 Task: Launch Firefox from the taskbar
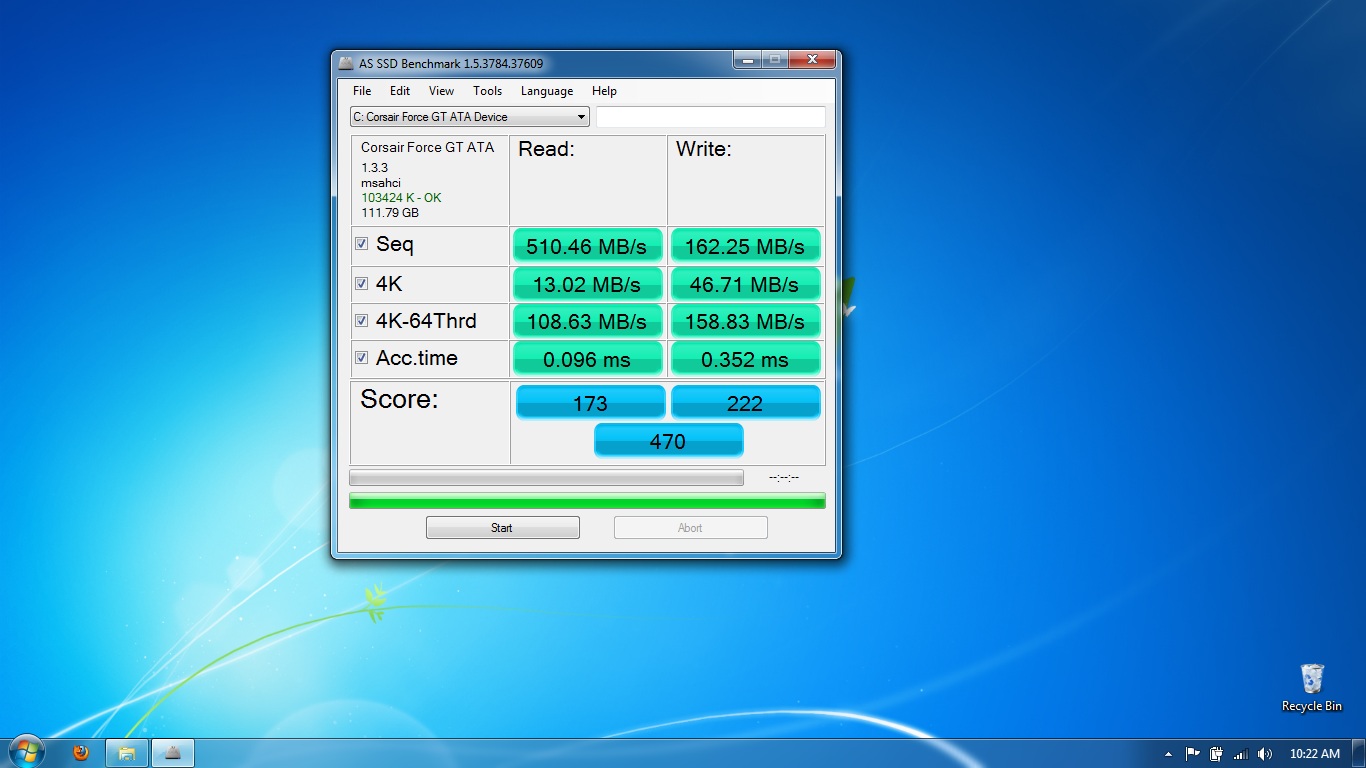tap(81, 753)
